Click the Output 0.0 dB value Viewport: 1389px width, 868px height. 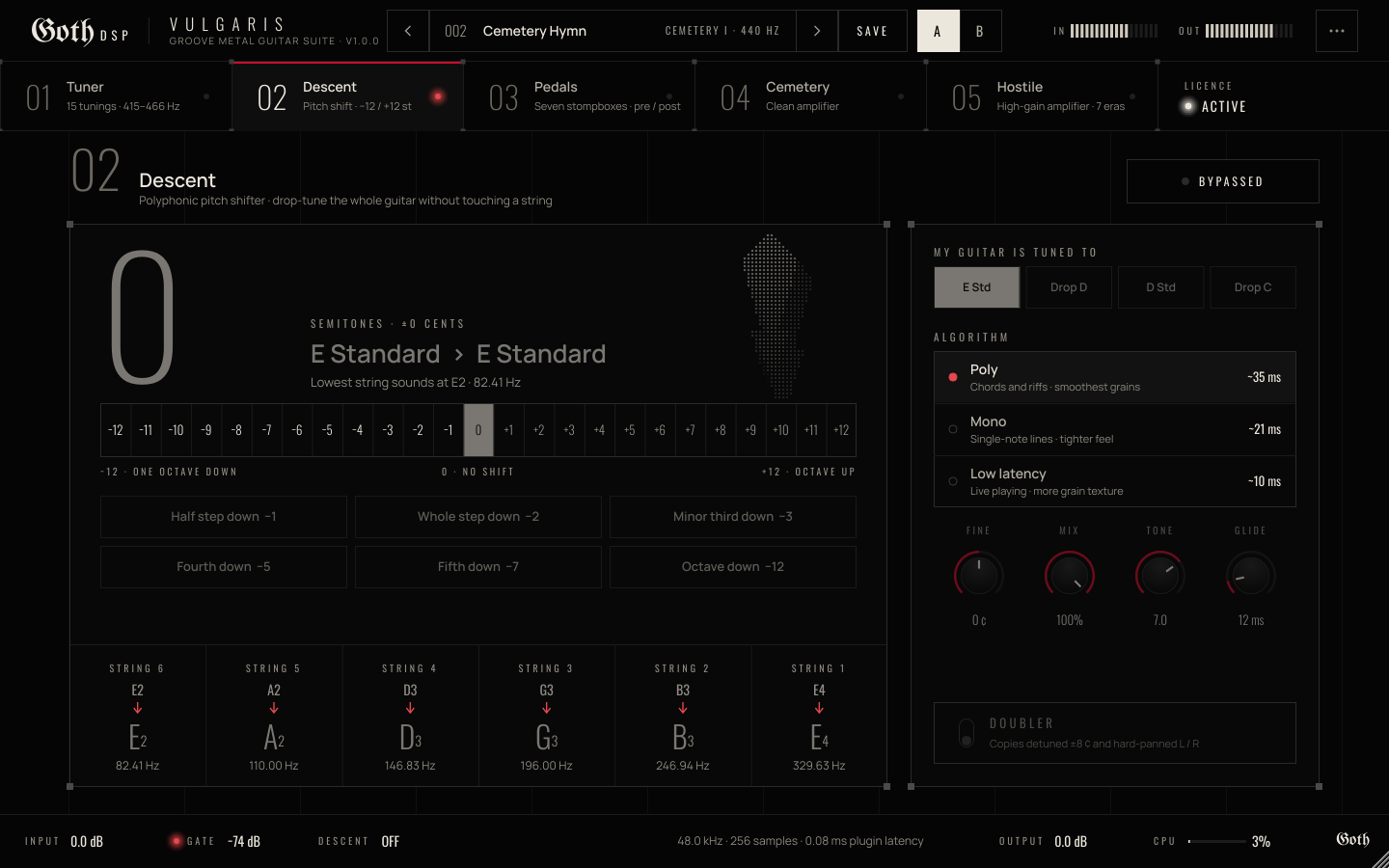pyautogui.click(x=1071, y=842)
